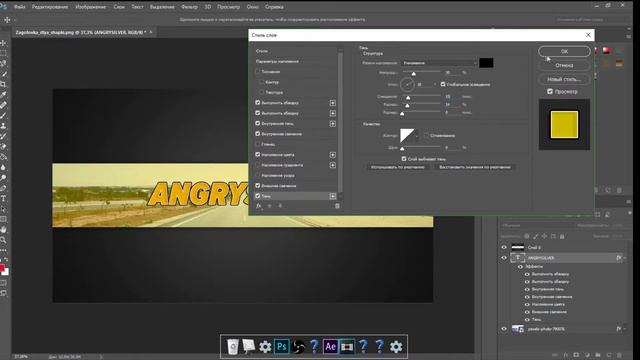
Task: Enable the Сглаживание checkbox
Action: 427,136
